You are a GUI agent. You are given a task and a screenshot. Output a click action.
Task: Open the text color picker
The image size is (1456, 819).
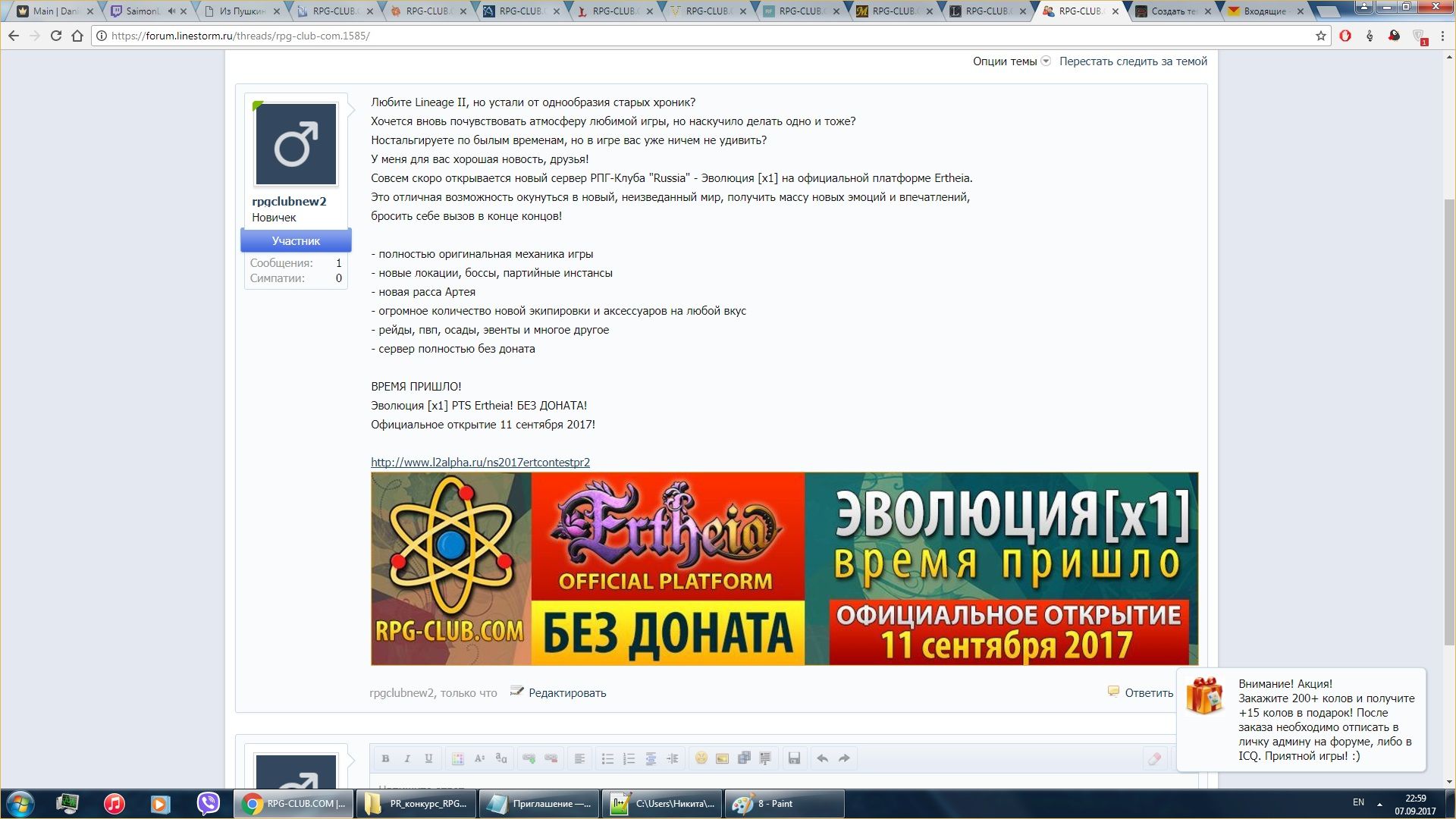click(457, 758)
